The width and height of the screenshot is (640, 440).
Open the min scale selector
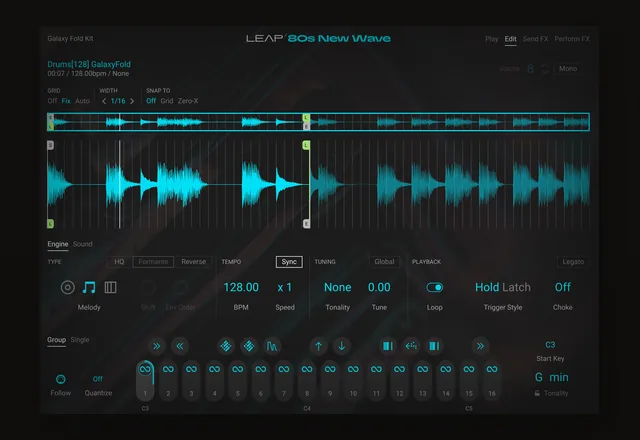(559, 378)
